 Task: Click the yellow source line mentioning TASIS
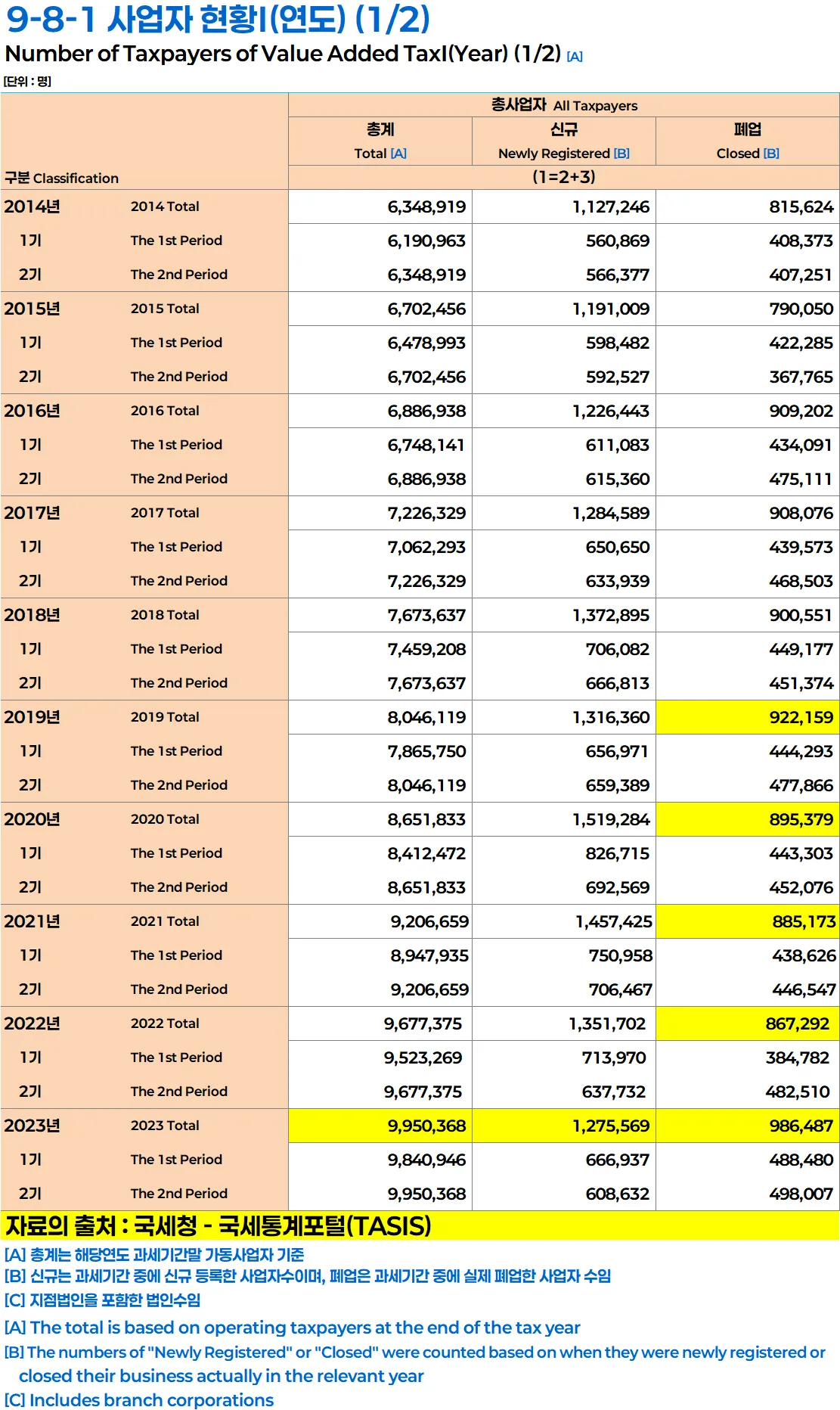(420, 1225)
